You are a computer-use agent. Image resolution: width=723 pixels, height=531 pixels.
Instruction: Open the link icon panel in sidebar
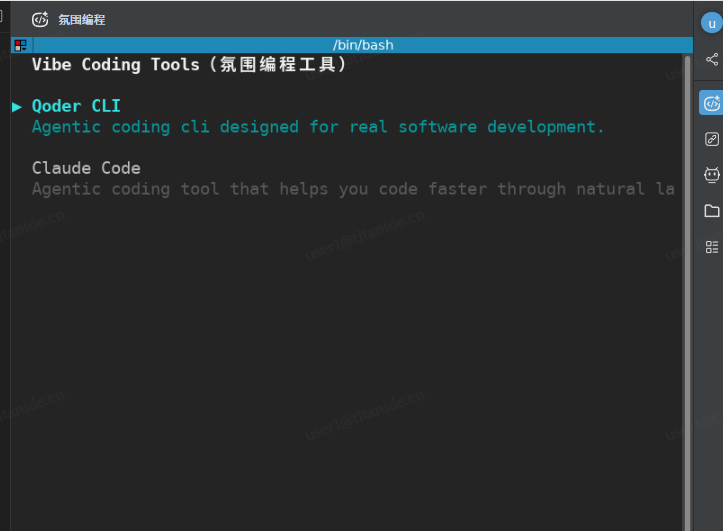pos(711,139)
